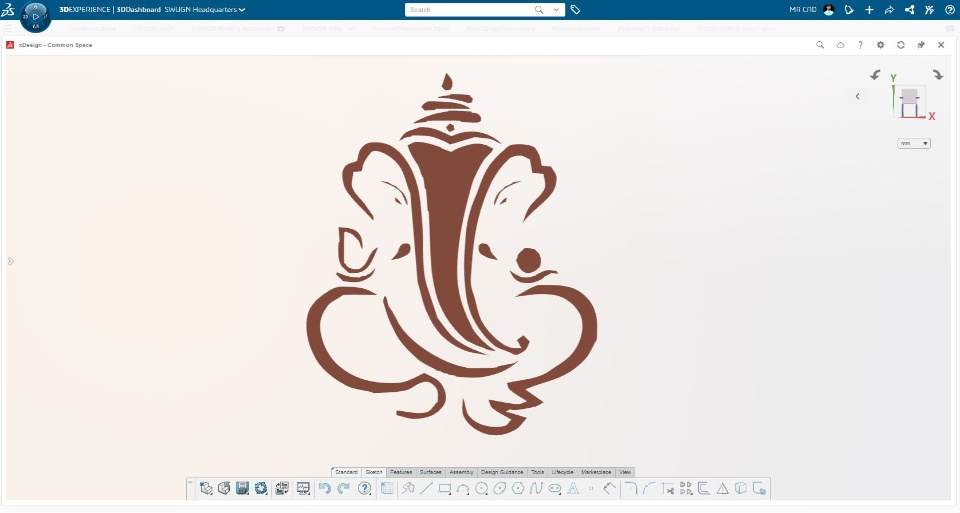
Task: Click the plus Add icon in top bar
Action: pos(869,10)
